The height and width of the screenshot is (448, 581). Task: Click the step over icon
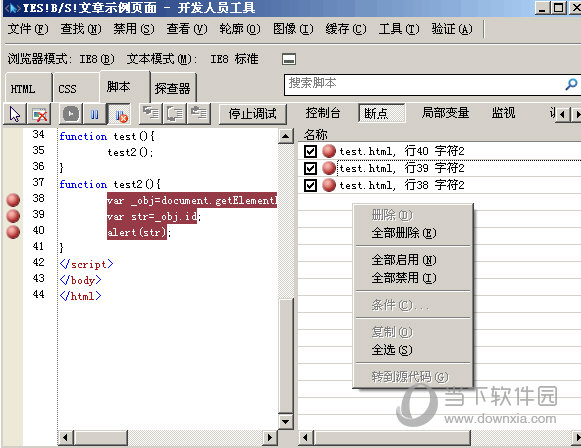pyautogui.click(x=175, y=114)
